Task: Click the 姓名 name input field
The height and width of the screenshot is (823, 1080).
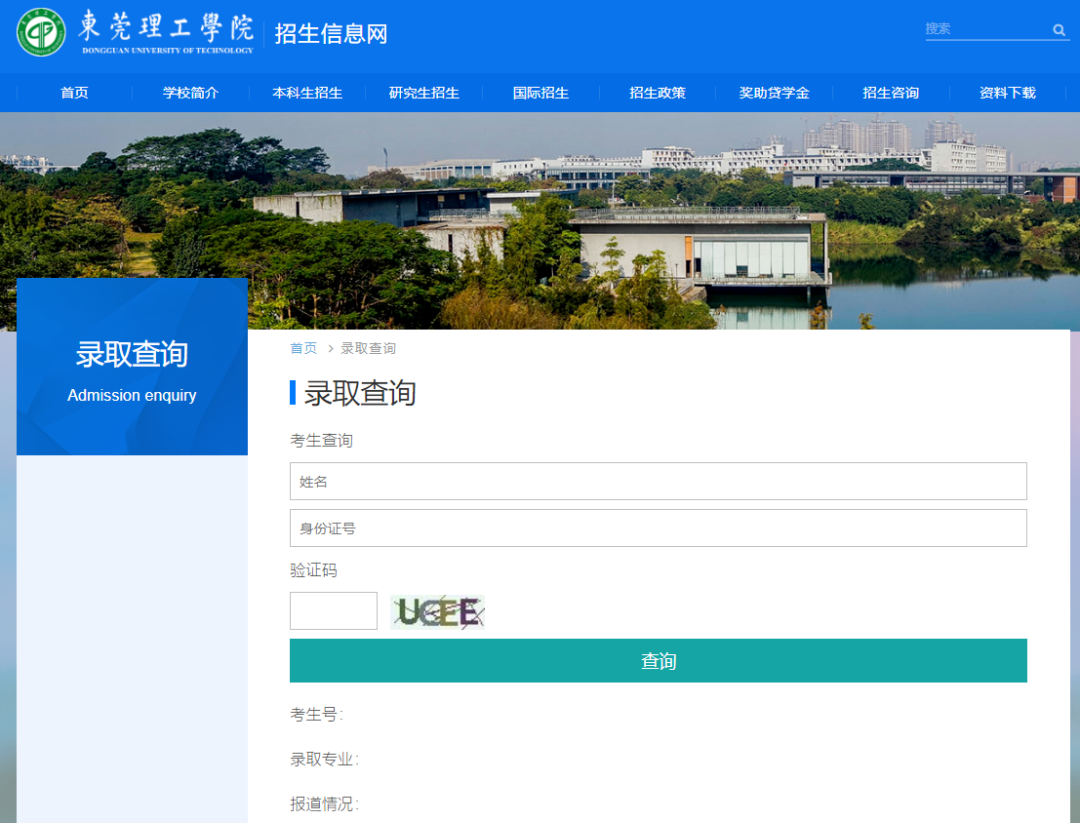Action: pyautogui.click(x=658, y=481)
